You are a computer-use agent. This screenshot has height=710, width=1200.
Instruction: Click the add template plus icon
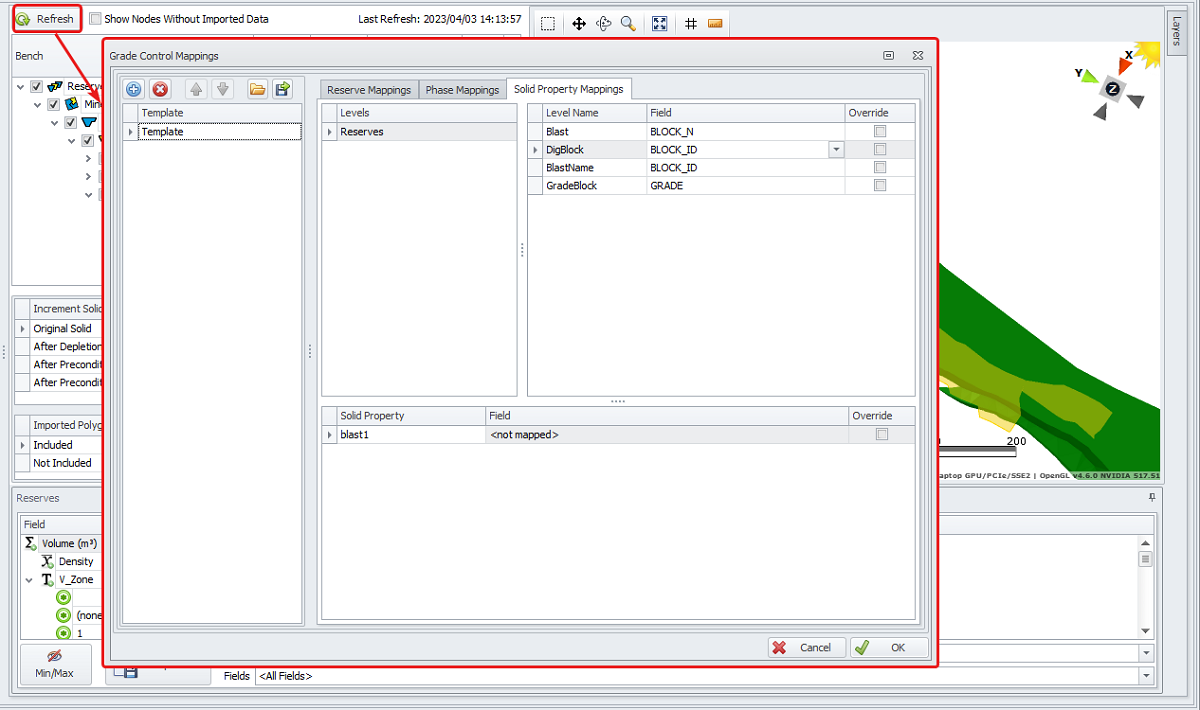[x=134, y=89]
